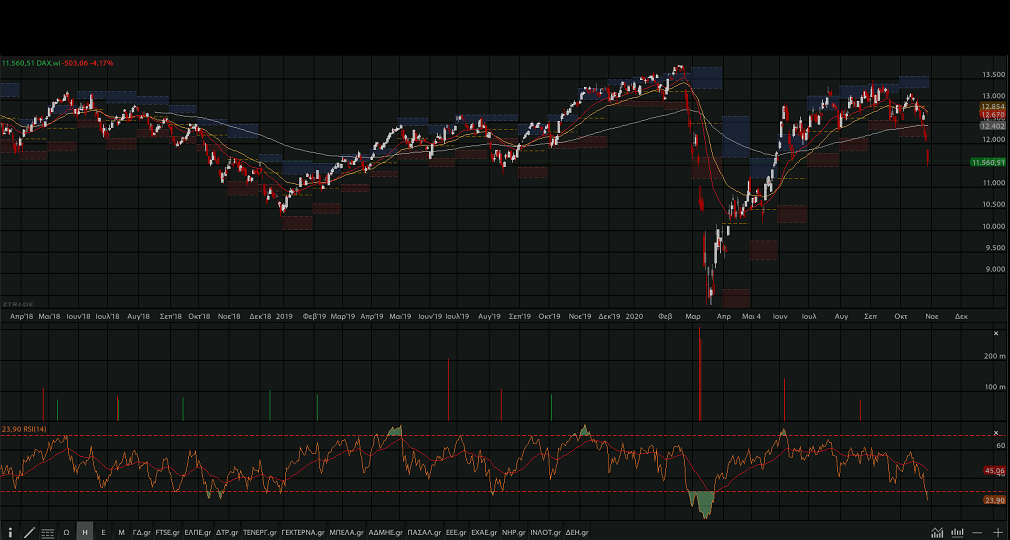Load the ΔΕΗ.gr symbol

[x=578, y=533]
